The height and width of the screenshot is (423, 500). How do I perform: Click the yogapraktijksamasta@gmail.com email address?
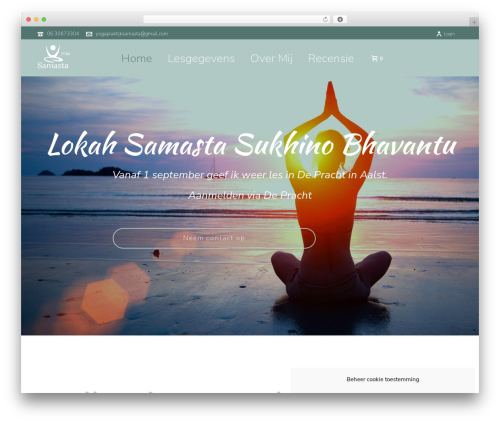(x=132, y=34)
